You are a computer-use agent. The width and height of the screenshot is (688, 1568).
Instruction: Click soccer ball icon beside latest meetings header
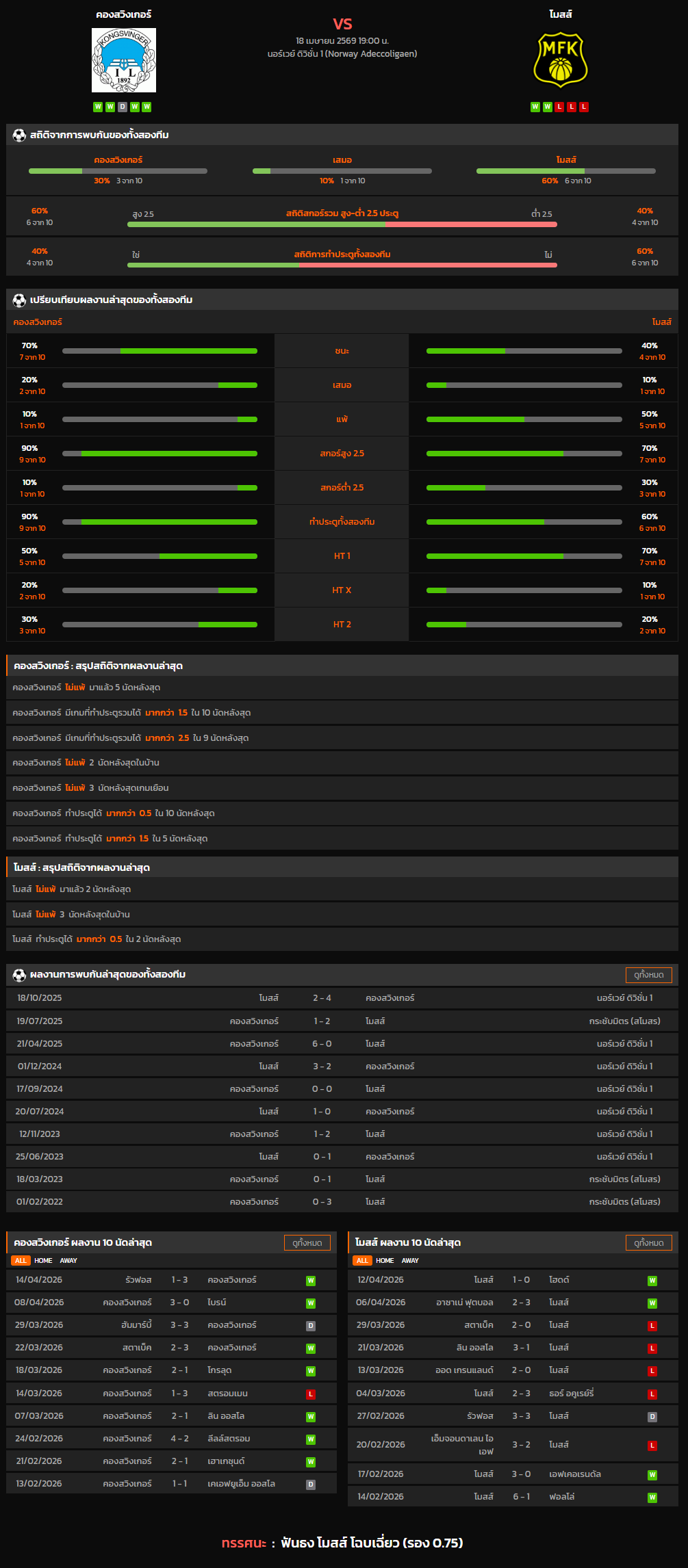click(x=19, y=975)
